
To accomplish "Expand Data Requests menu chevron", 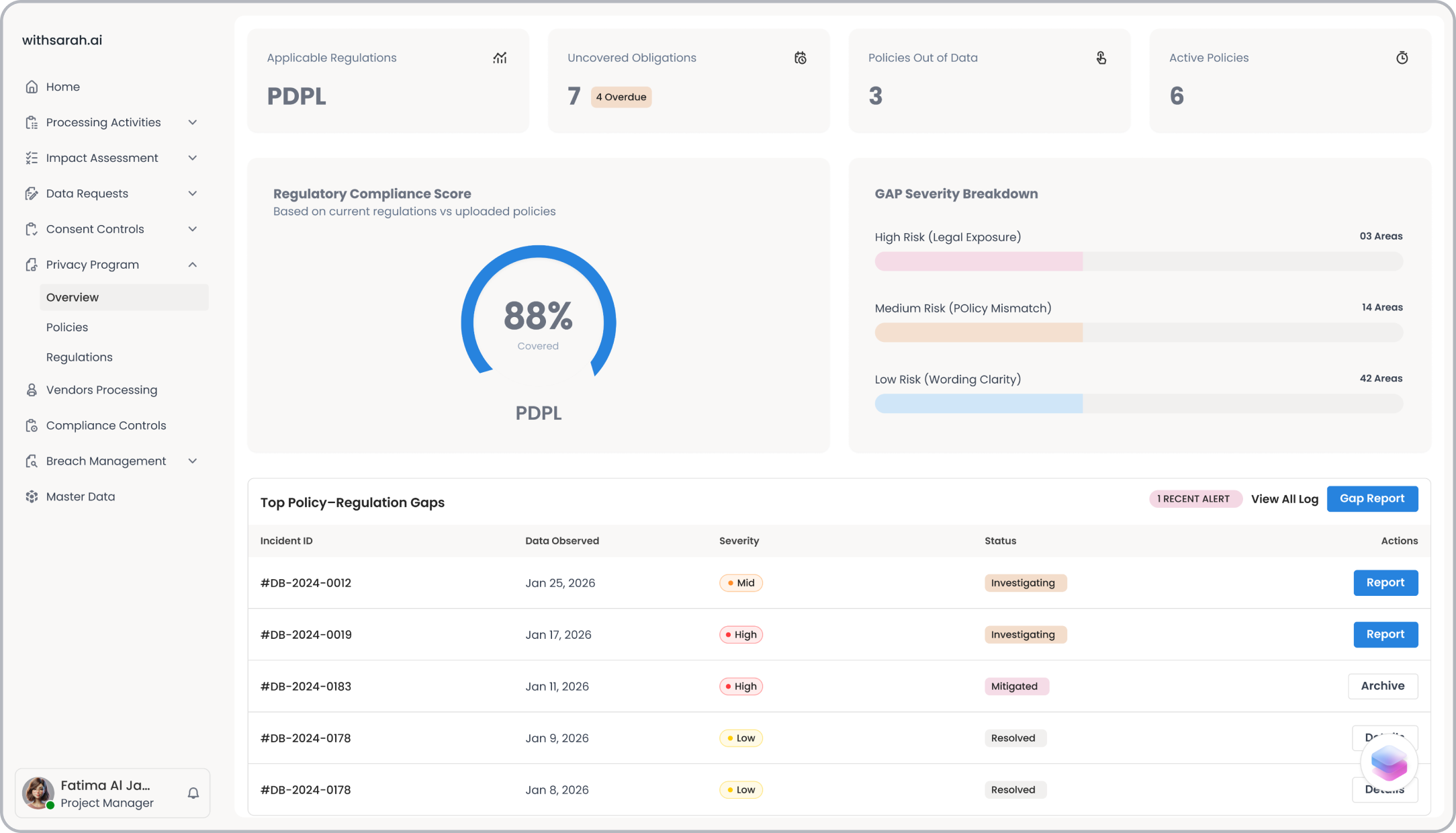I will click(x=193, y=193).
